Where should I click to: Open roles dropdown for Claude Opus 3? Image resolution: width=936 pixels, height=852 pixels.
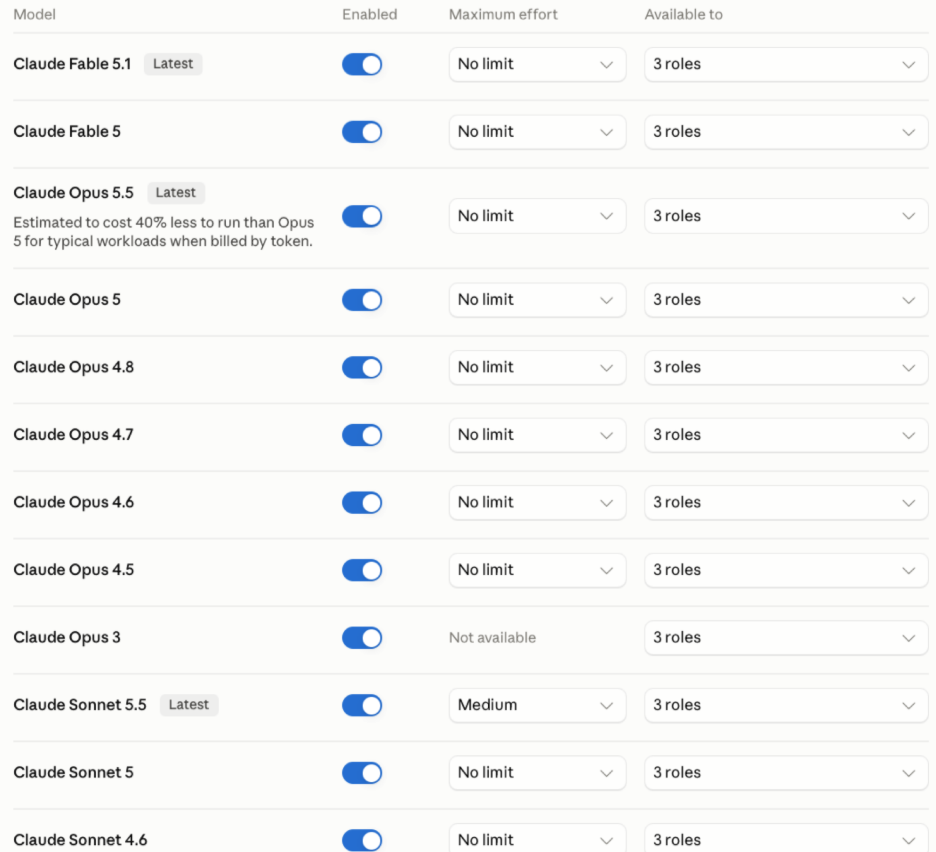786,638
